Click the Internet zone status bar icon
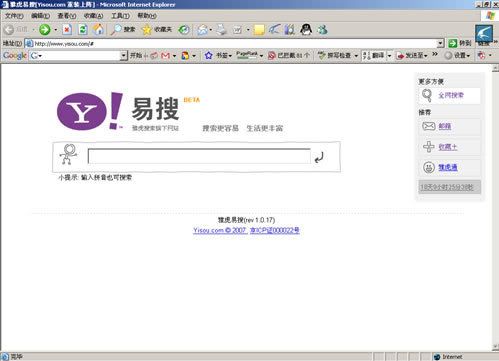The image size is (499, 361). click(437, 357)
